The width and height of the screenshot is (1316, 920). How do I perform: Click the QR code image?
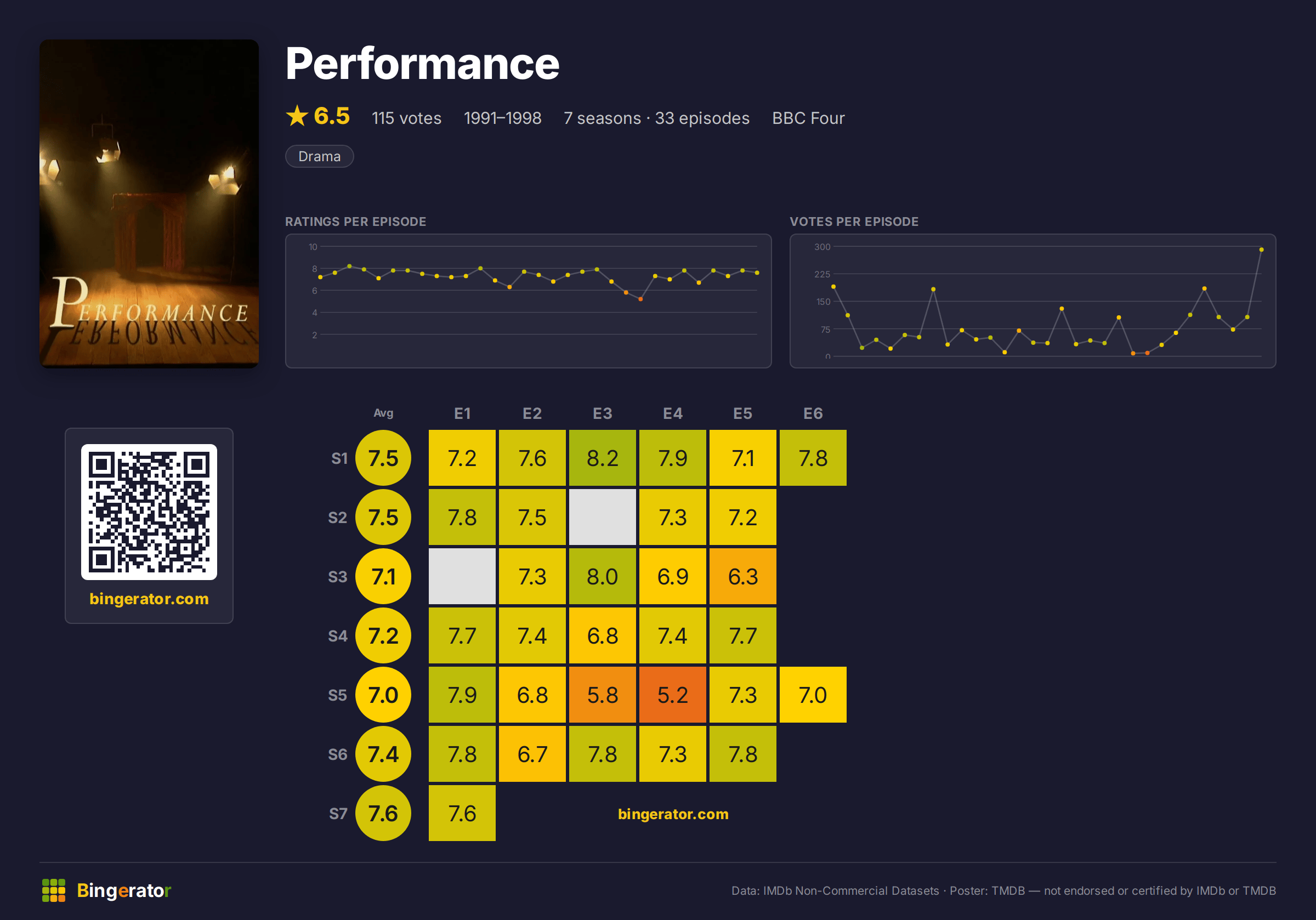coord(149,512)
